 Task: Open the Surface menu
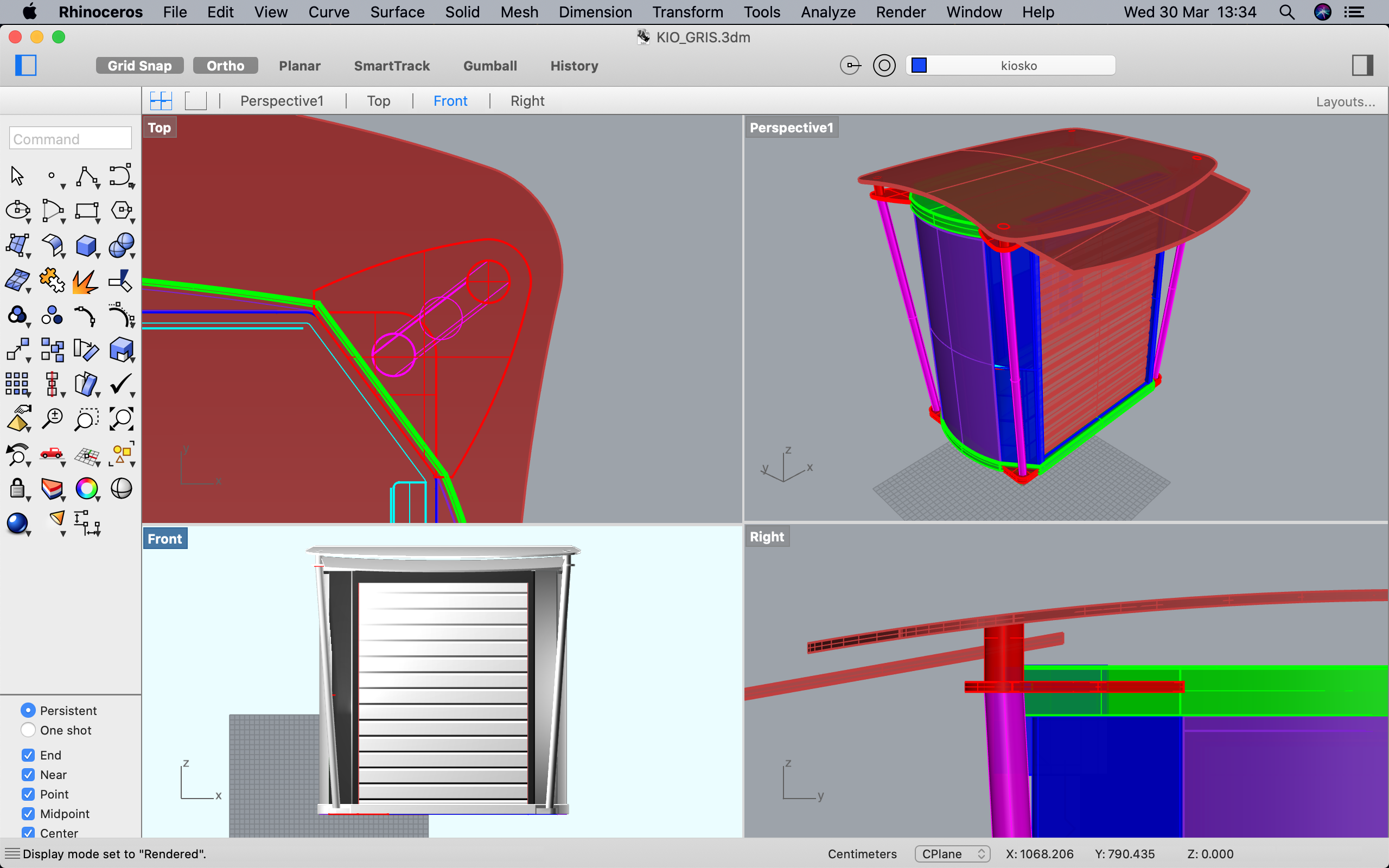coord(397,12)
